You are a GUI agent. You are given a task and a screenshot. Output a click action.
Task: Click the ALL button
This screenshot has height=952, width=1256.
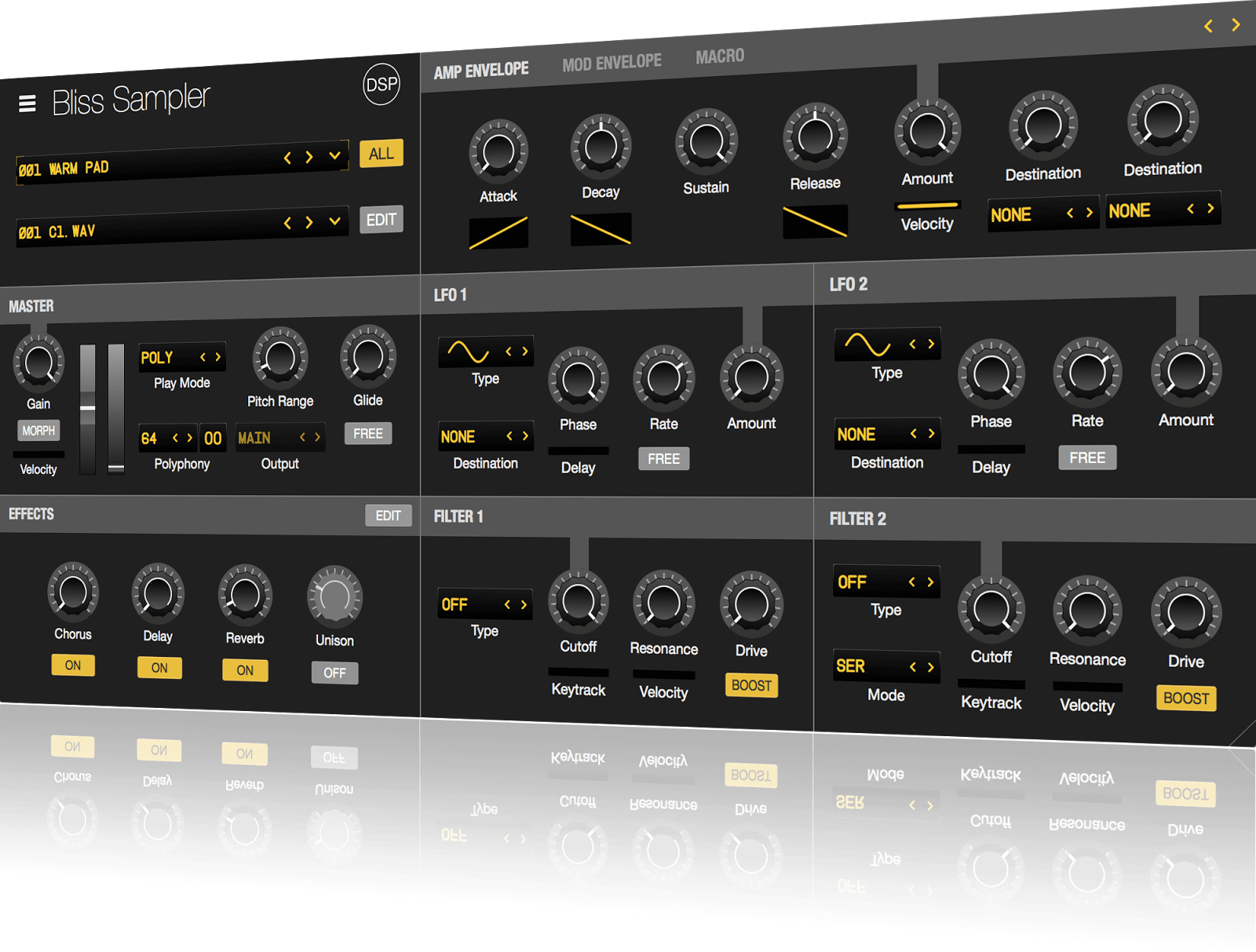tap(381, 154)
